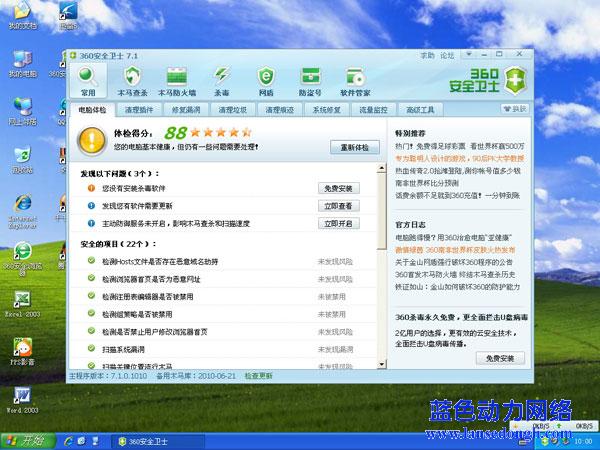Screen dimensions: 600x450
Task: Select the 检测浏览器首页是否为恶意网址 row
Action: (223, 279)
